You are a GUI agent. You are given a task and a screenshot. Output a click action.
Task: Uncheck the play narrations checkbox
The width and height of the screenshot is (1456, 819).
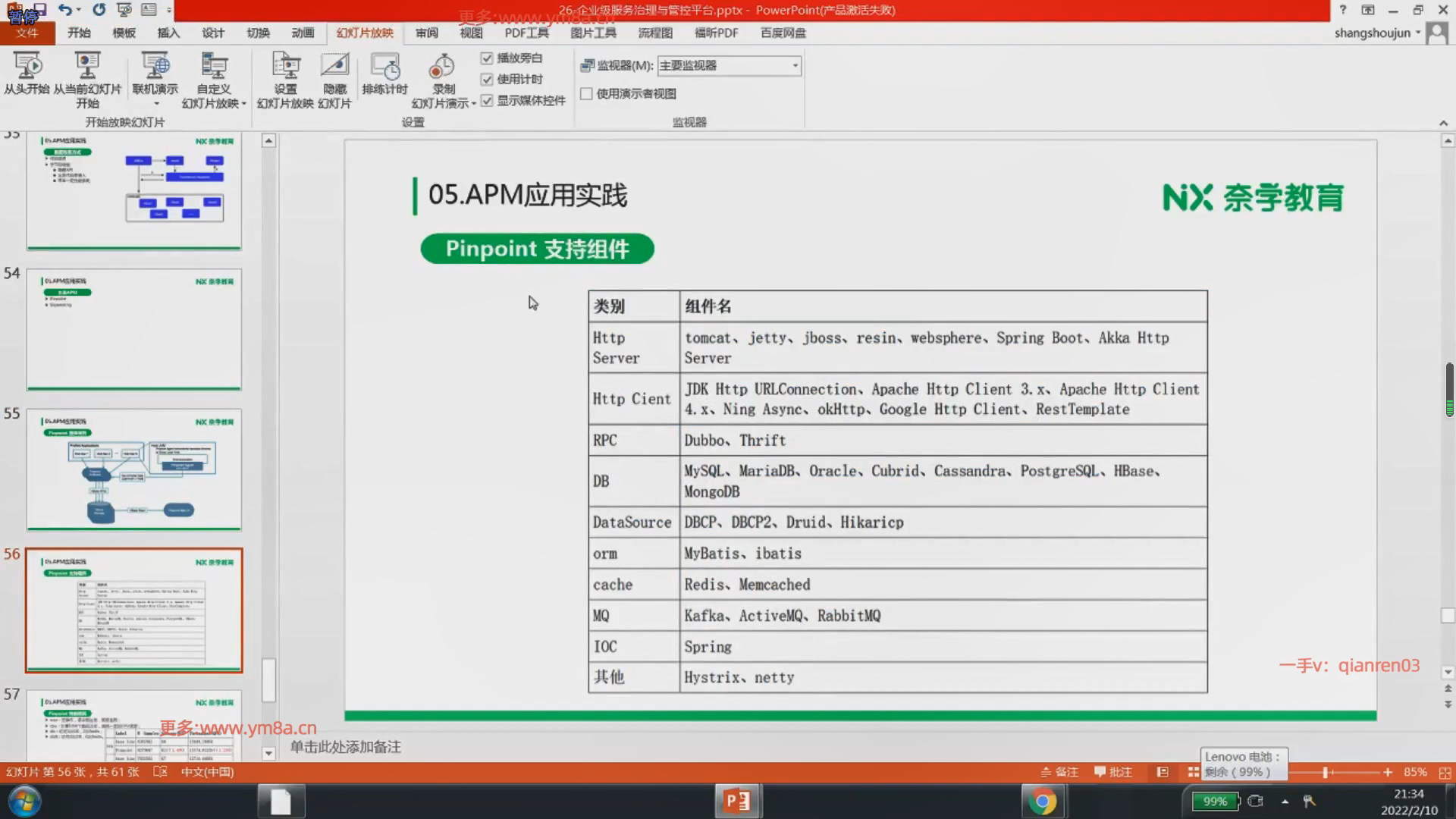(x=487, y=58)
